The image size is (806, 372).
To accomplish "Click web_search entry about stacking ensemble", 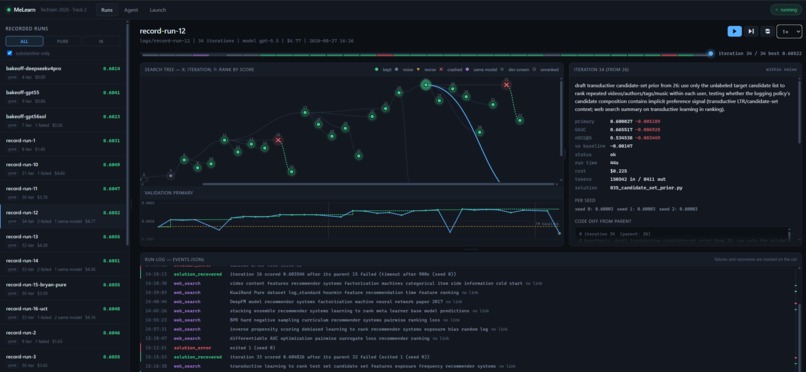I will pos(468,311).
